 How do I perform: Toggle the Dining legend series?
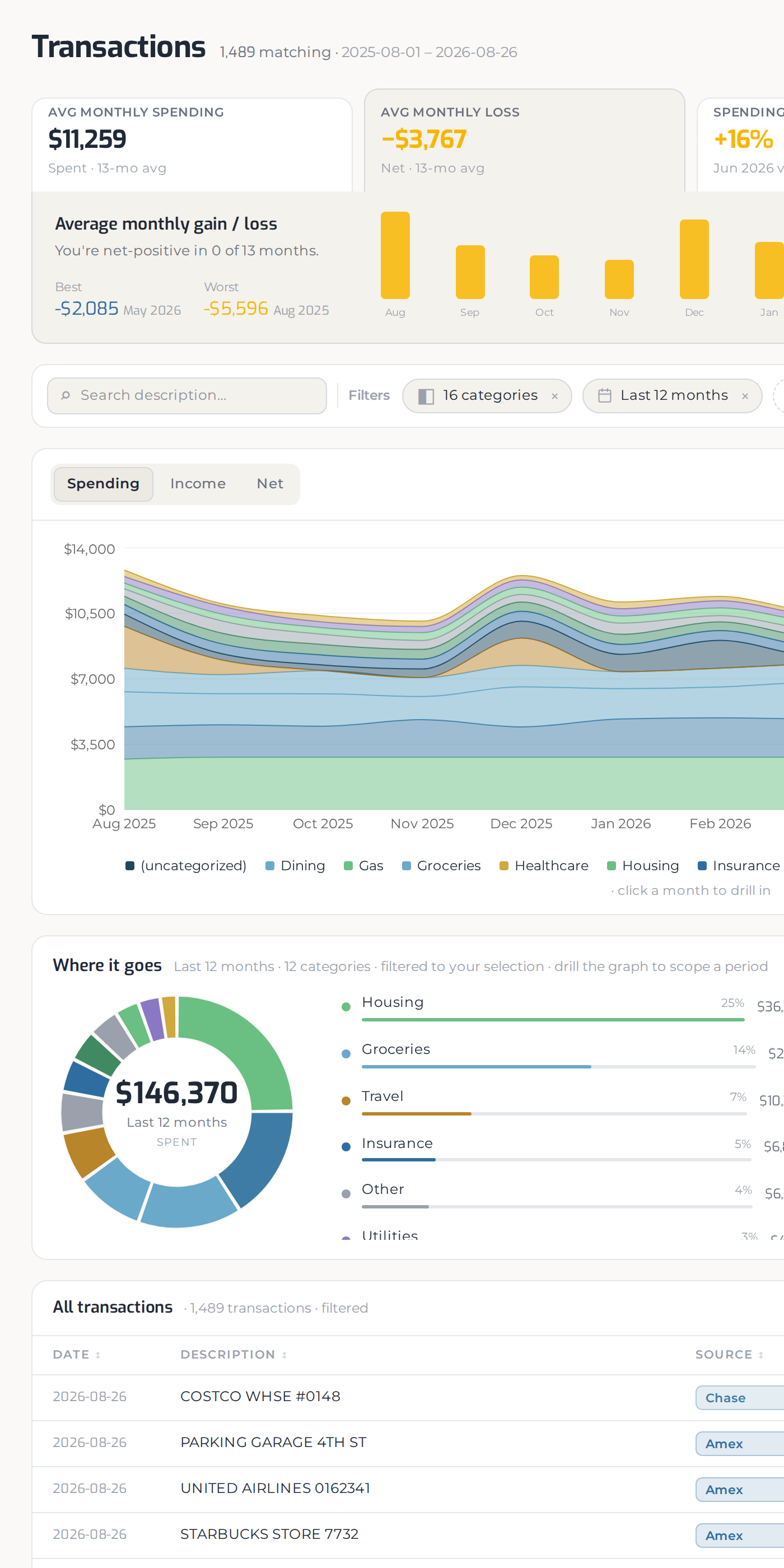coord(295,866)
